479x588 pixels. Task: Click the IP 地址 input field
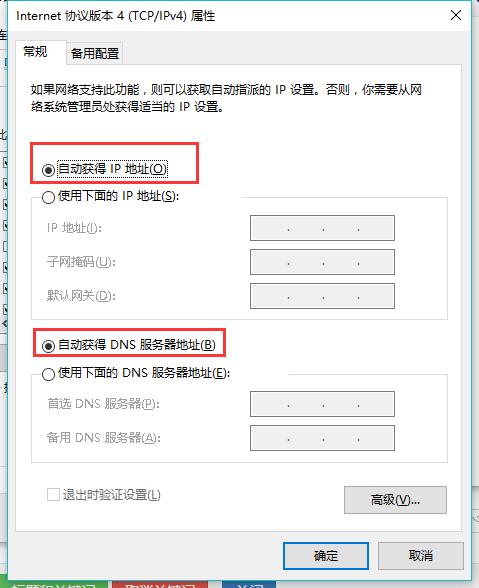(322, 228)
